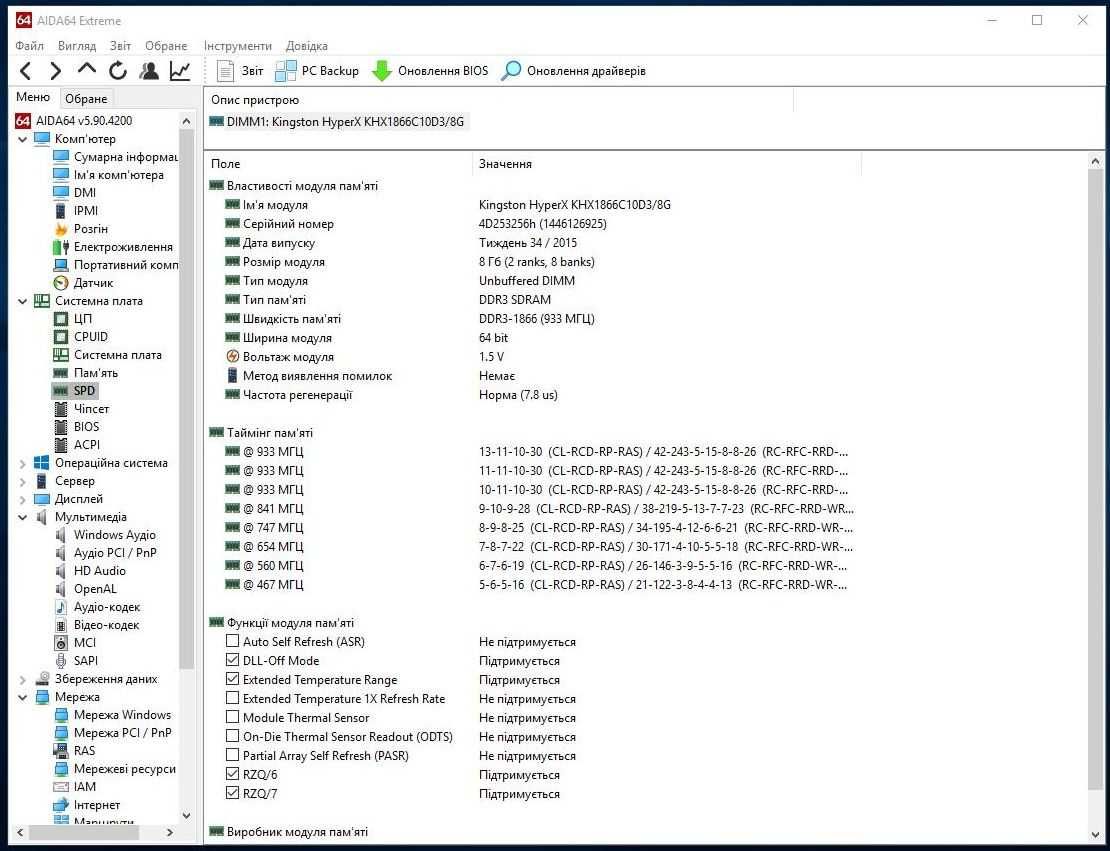Collapse the Мережа tree node
This screenshot has height=851, width=1110.
pos(23,697)
